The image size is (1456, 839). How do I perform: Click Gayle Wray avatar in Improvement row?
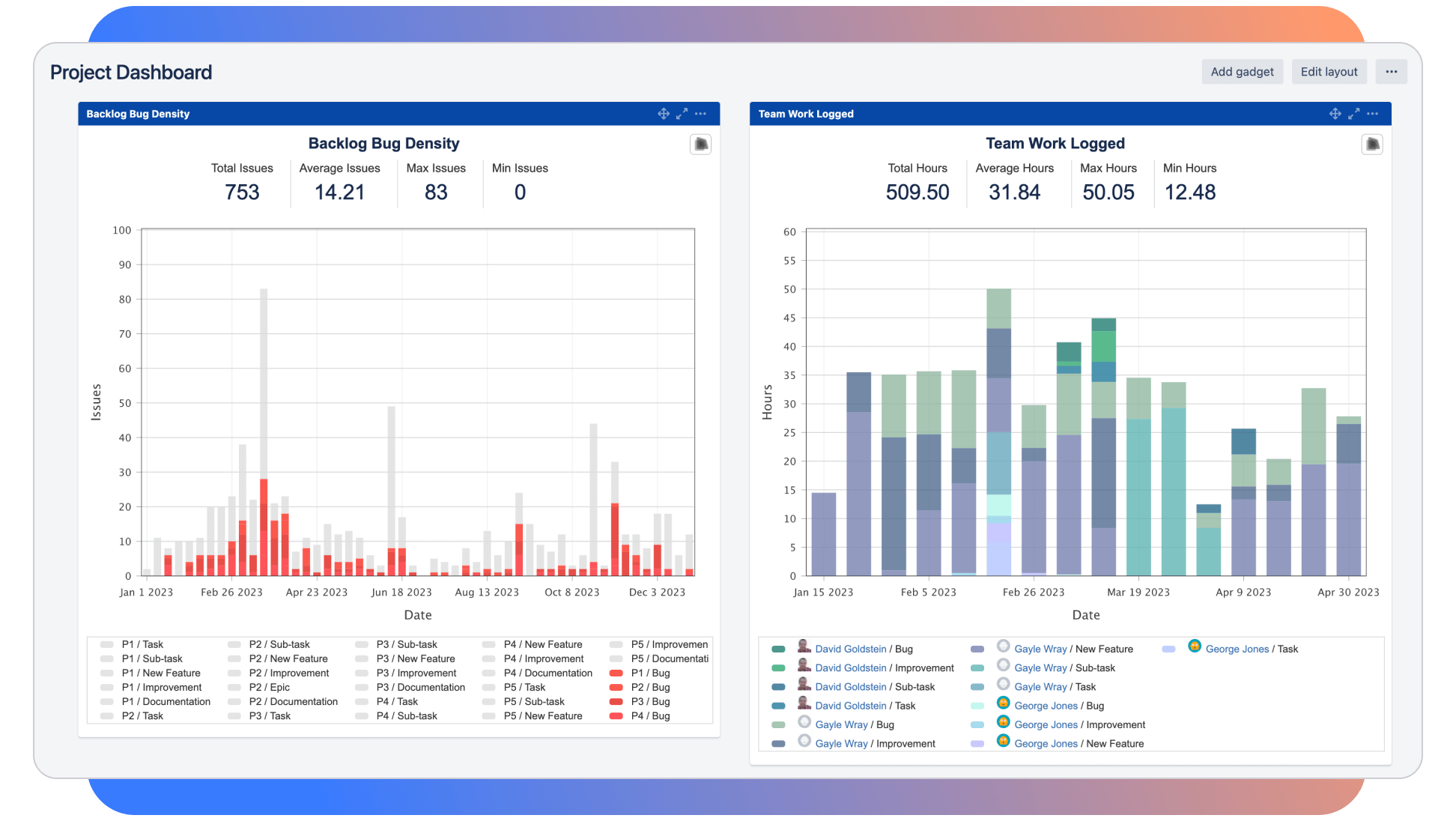804,742
